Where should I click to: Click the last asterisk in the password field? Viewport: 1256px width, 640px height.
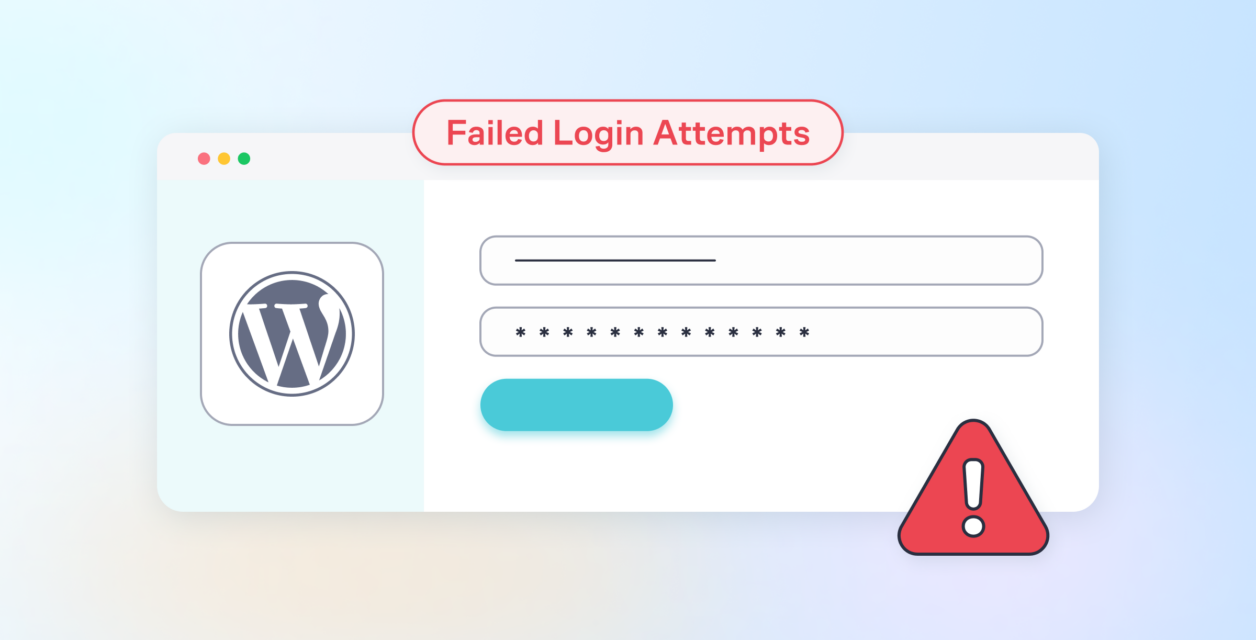pos(804,332)
